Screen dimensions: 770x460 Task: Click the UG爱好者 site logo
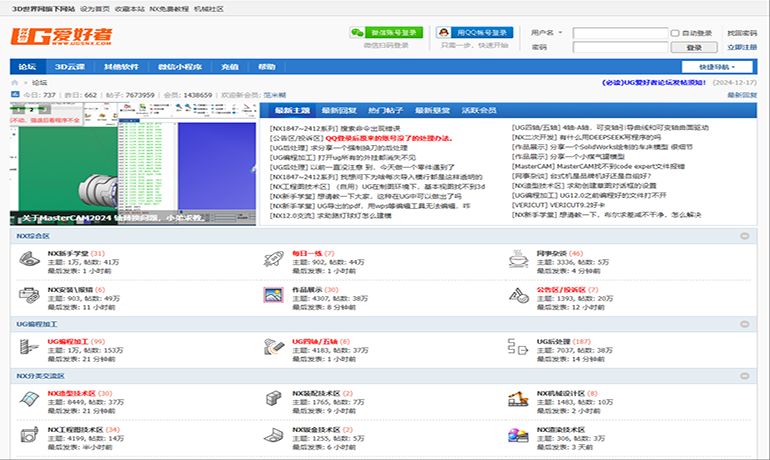pos(62,36)
